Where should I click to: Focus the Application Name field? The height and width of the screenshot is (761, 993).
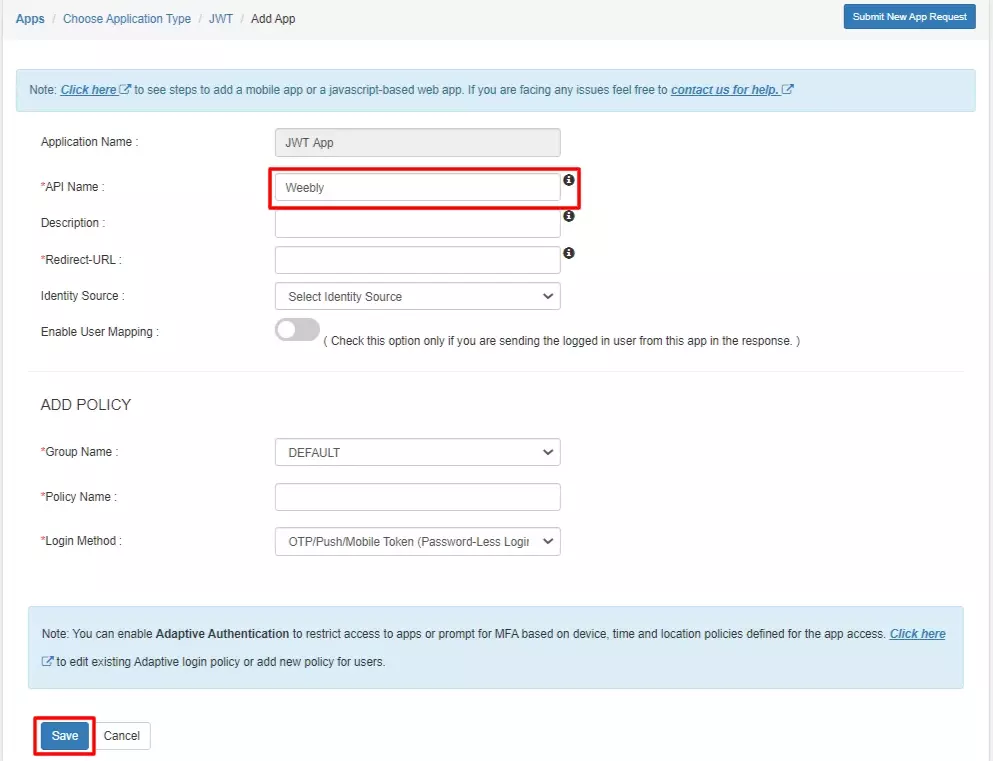pyautogui.click(x=417, y=142)
